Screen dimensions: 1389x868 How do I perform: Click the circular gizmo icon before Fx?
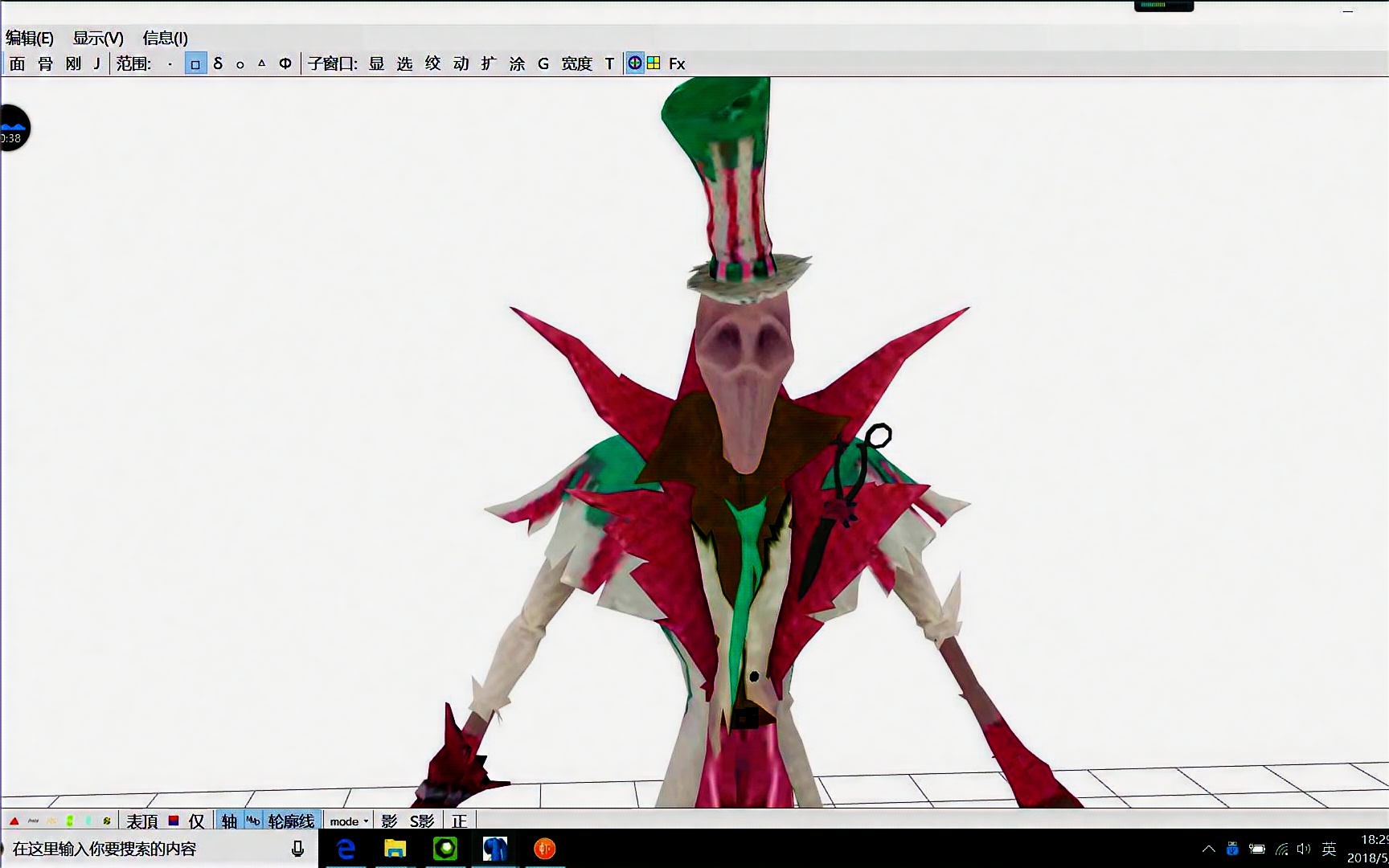635,63
